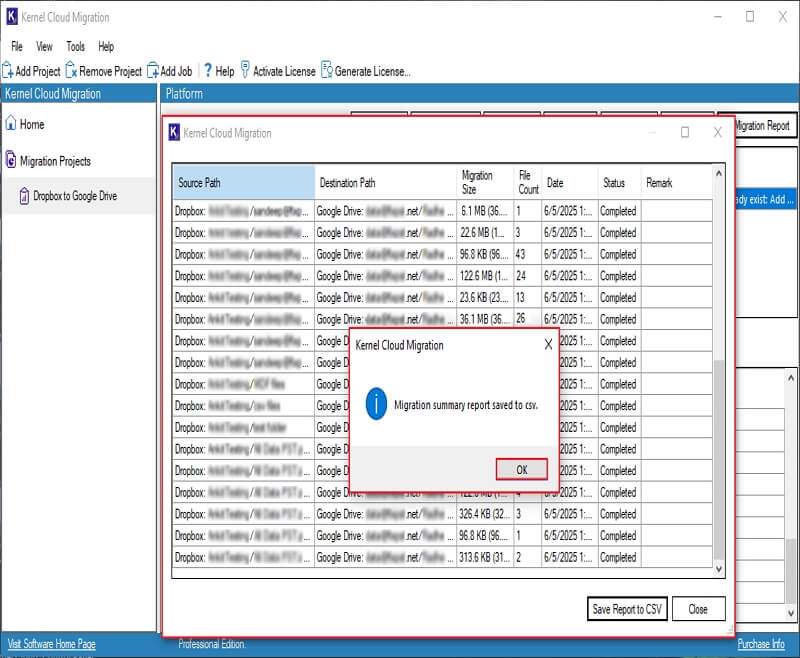Click the Migration Projects icon
Viewport: 800px width, 658px height.
click(x=11, y=160)
